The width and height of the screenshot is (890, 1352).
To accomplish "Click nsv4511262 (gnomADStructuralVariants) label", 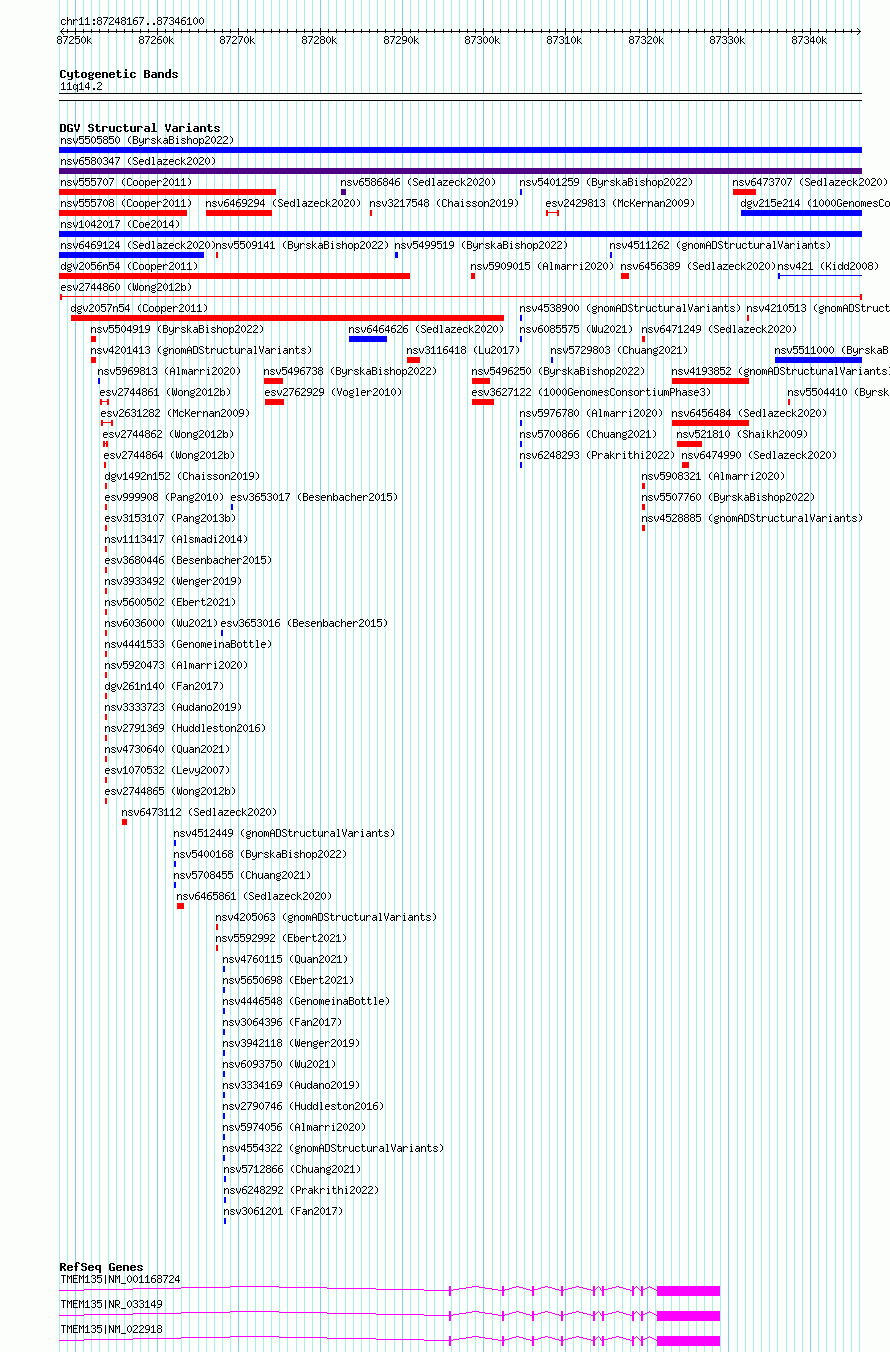I will pyautogui.click(x=720, y=245).
